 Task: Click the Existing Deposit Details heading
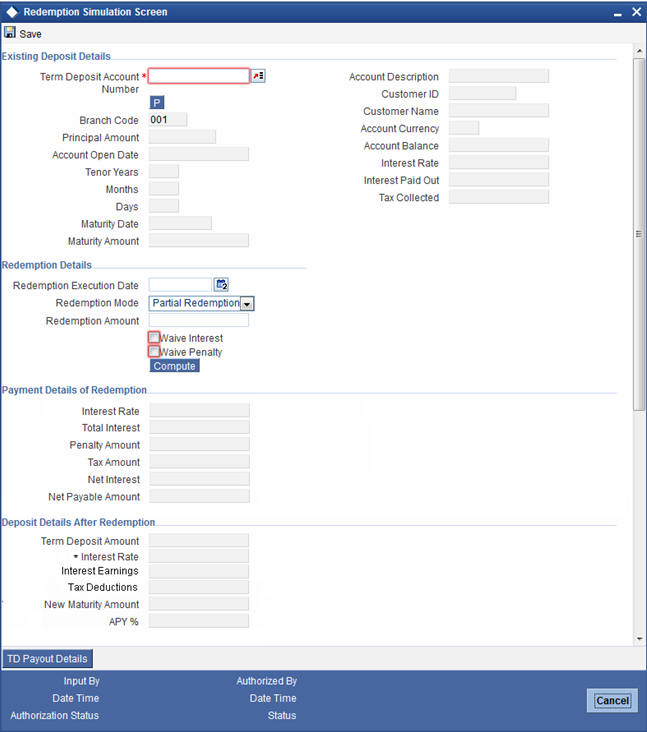(x=56, y=56)
